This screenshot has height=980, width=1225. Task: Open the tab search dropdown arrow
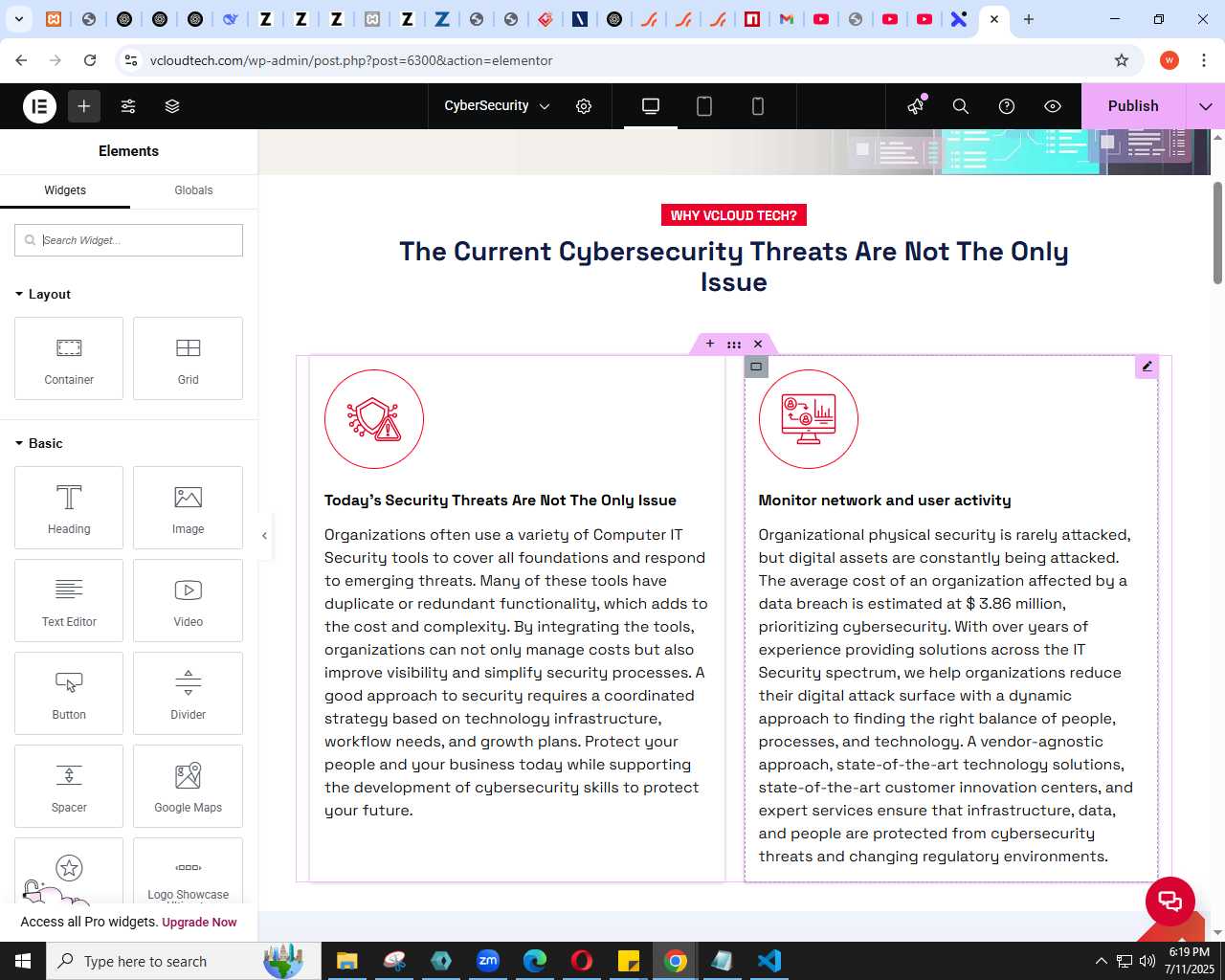[18, 19]
